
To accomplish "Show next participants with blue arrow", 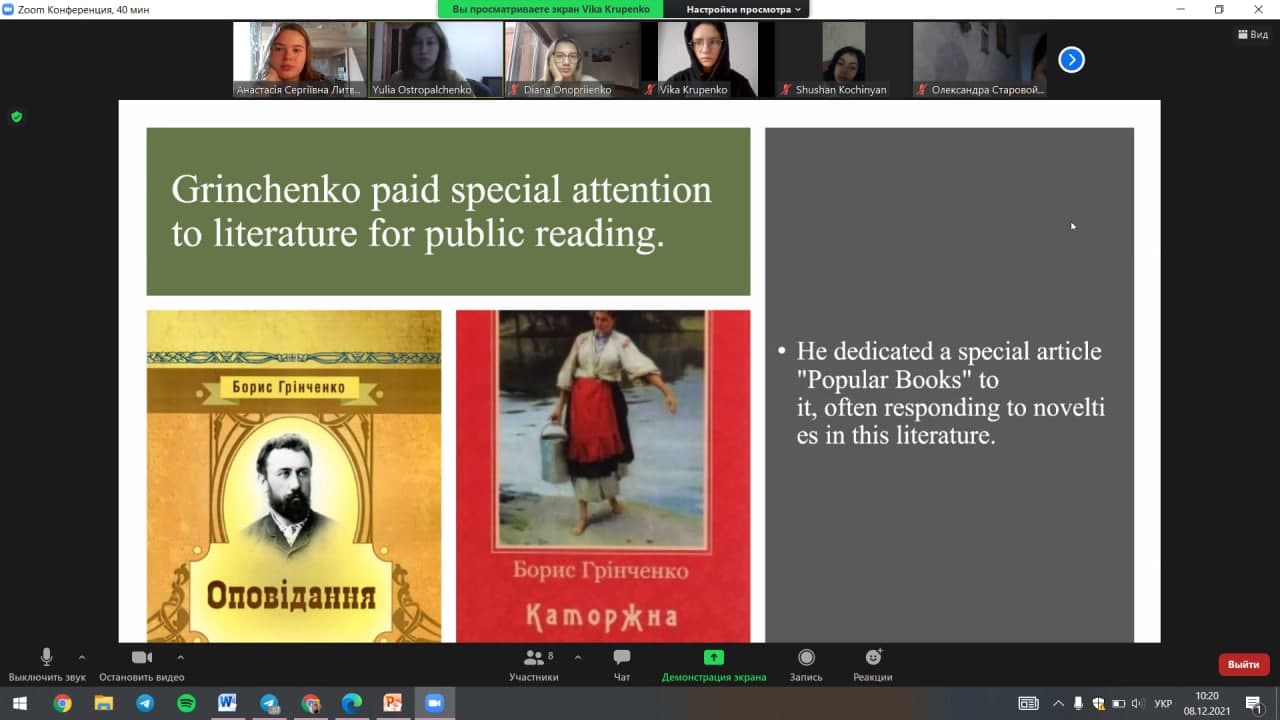I will 1071,60.
